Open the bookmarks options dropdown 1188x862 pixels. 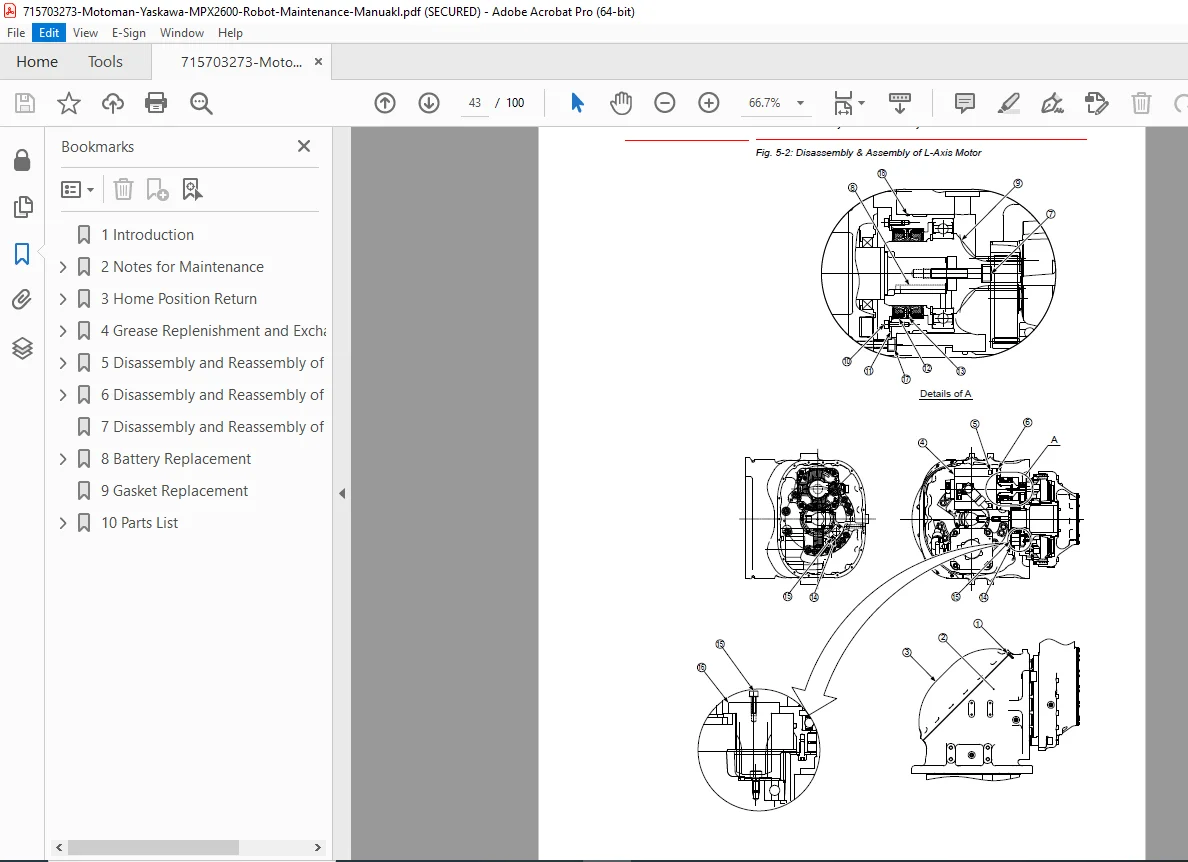[x=77, y=189]
